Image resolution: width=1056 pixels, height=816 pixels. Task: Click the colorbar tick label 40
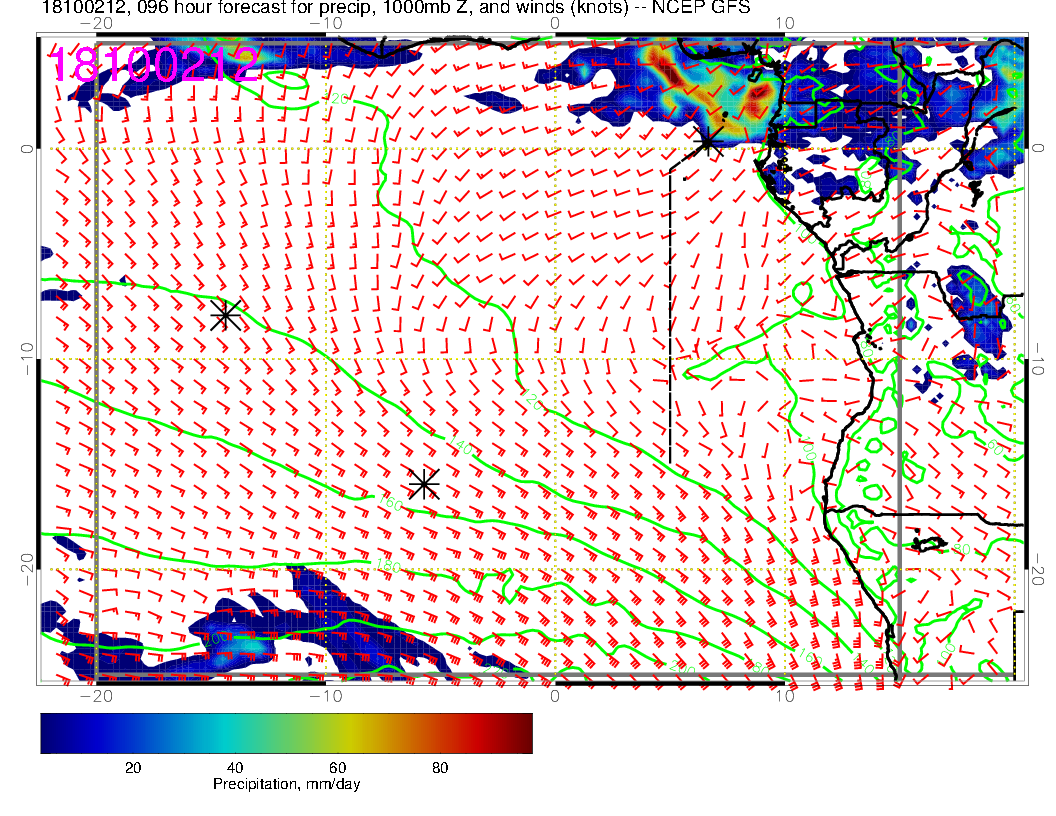coord(234,768)
